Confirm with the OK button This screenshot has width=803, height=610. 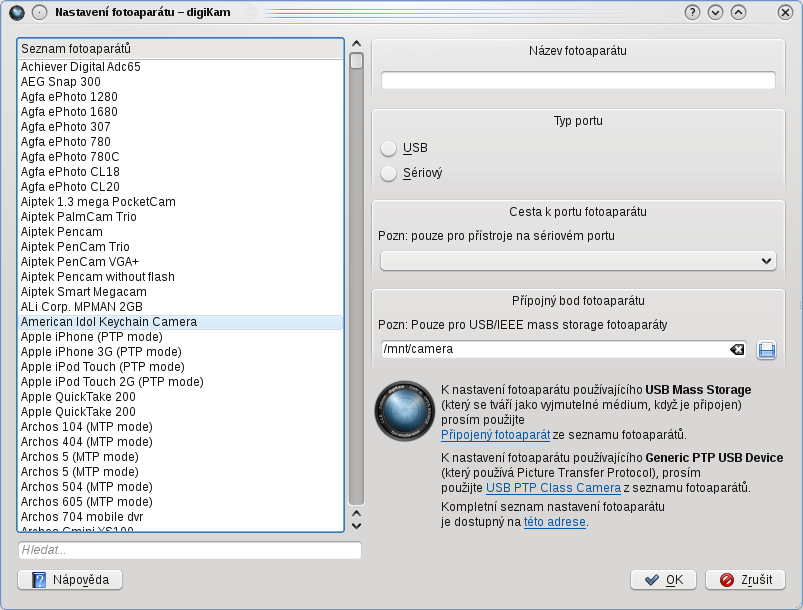click(663, 579)
